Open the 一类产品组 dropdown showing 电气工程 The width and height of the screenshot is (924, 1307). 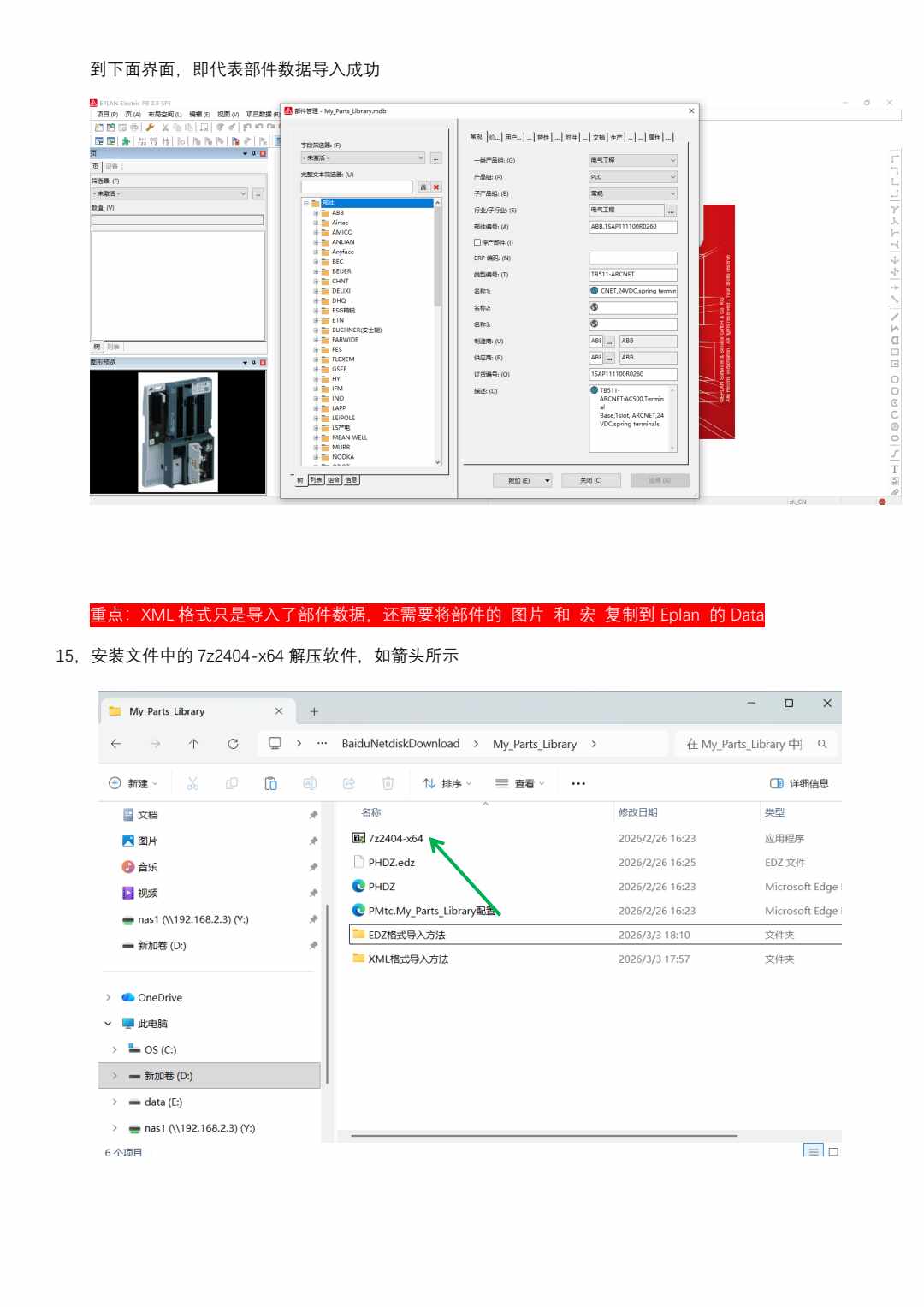pyautogui.click(x=633, y=160)
